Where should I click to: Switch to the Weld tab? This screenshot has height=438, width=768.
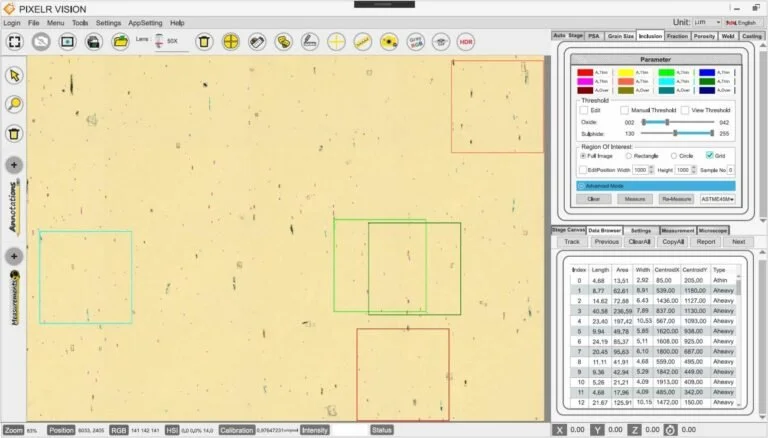click(728, 36)
